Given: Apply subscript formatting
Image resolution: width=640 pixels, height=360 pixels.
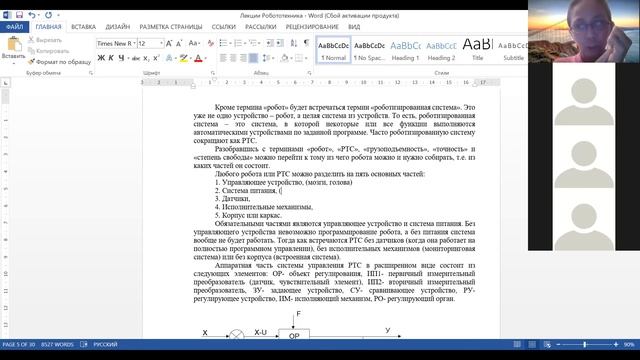Looking at the screenshot, I should tap(146, 58).
